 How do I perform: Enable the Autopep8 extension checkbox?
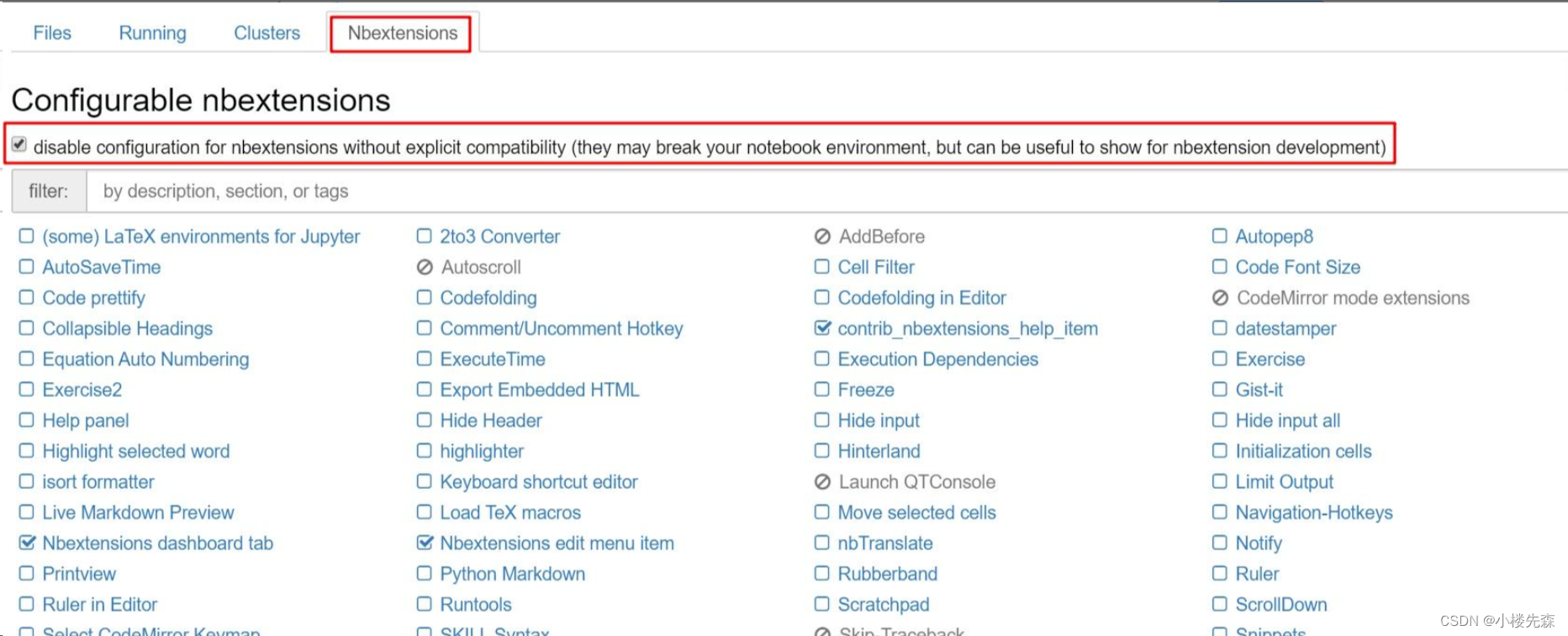(1220, 236)
